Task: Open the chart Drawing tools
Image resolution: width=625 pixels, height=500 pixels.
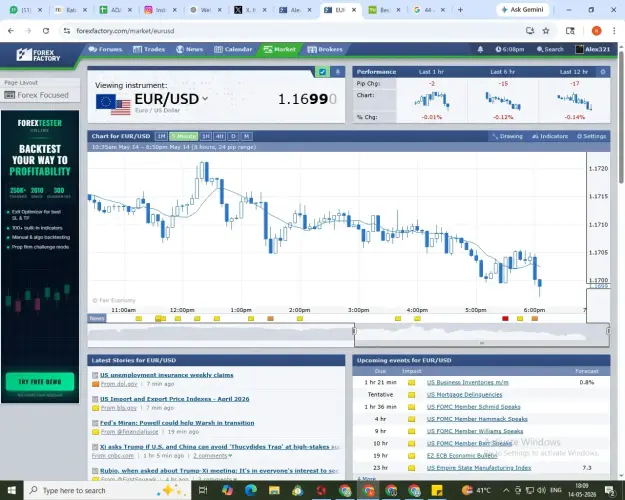Action: point(507,136)
